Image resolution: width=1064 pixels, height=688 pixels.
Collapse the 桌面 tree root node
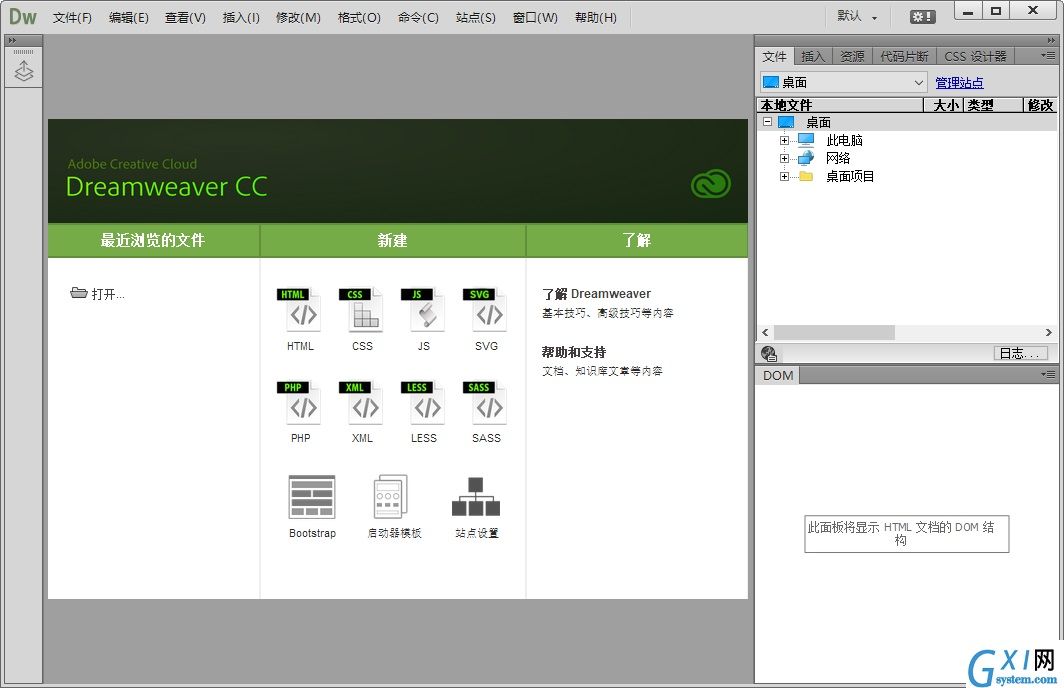click(x=767, y=122)
